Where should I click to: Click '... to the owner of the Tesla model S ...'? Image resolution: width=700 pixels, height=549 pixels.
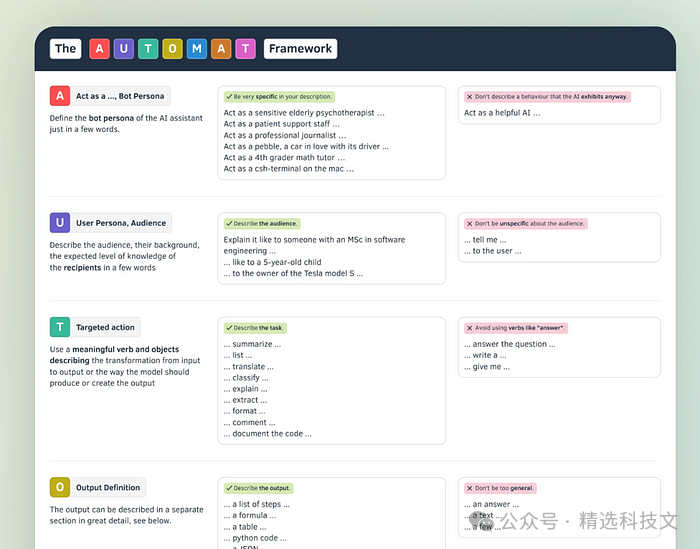click(293, 273)
